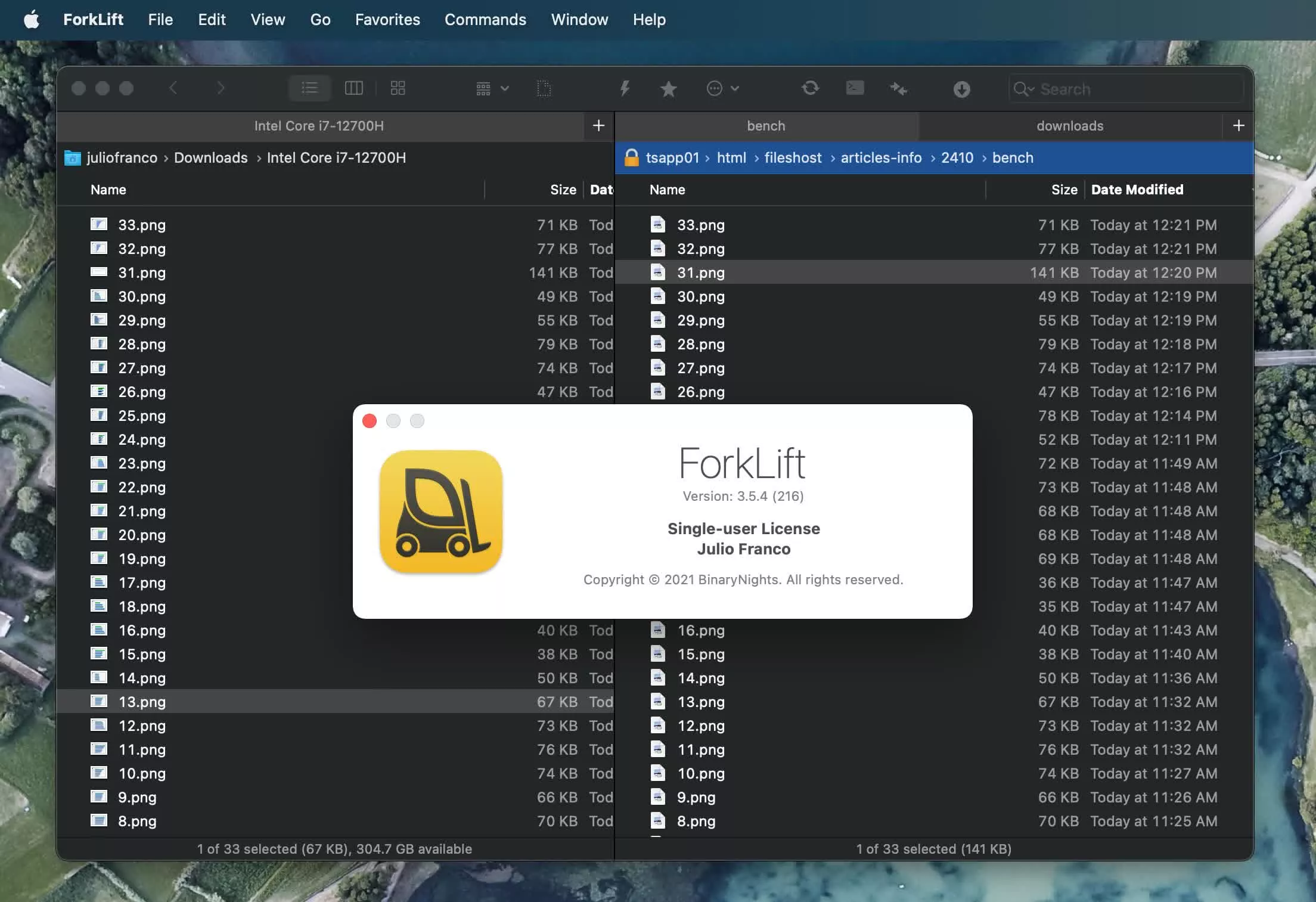Click the lock icon beside tsapp01

pyautogui.click(x=631, y=157)
